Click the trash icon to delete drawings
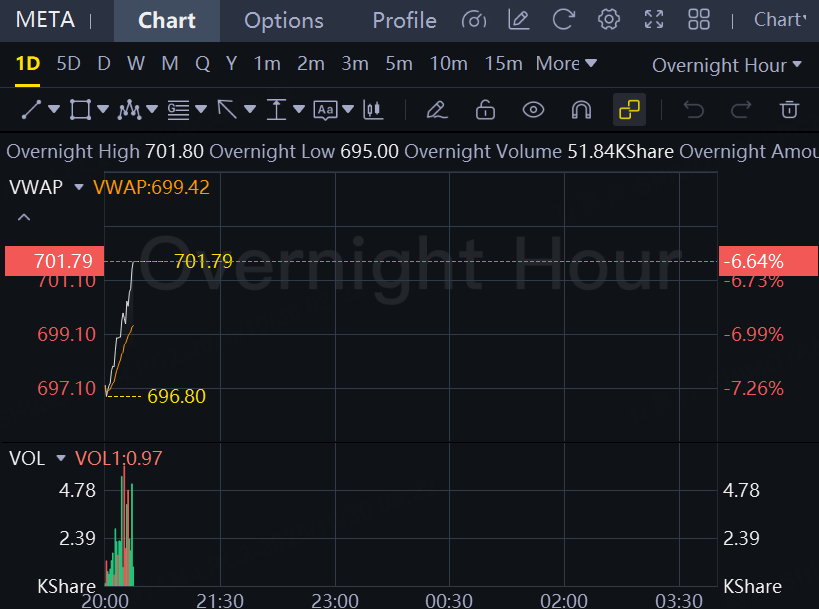819x609 pixels. tap(789, 110)
